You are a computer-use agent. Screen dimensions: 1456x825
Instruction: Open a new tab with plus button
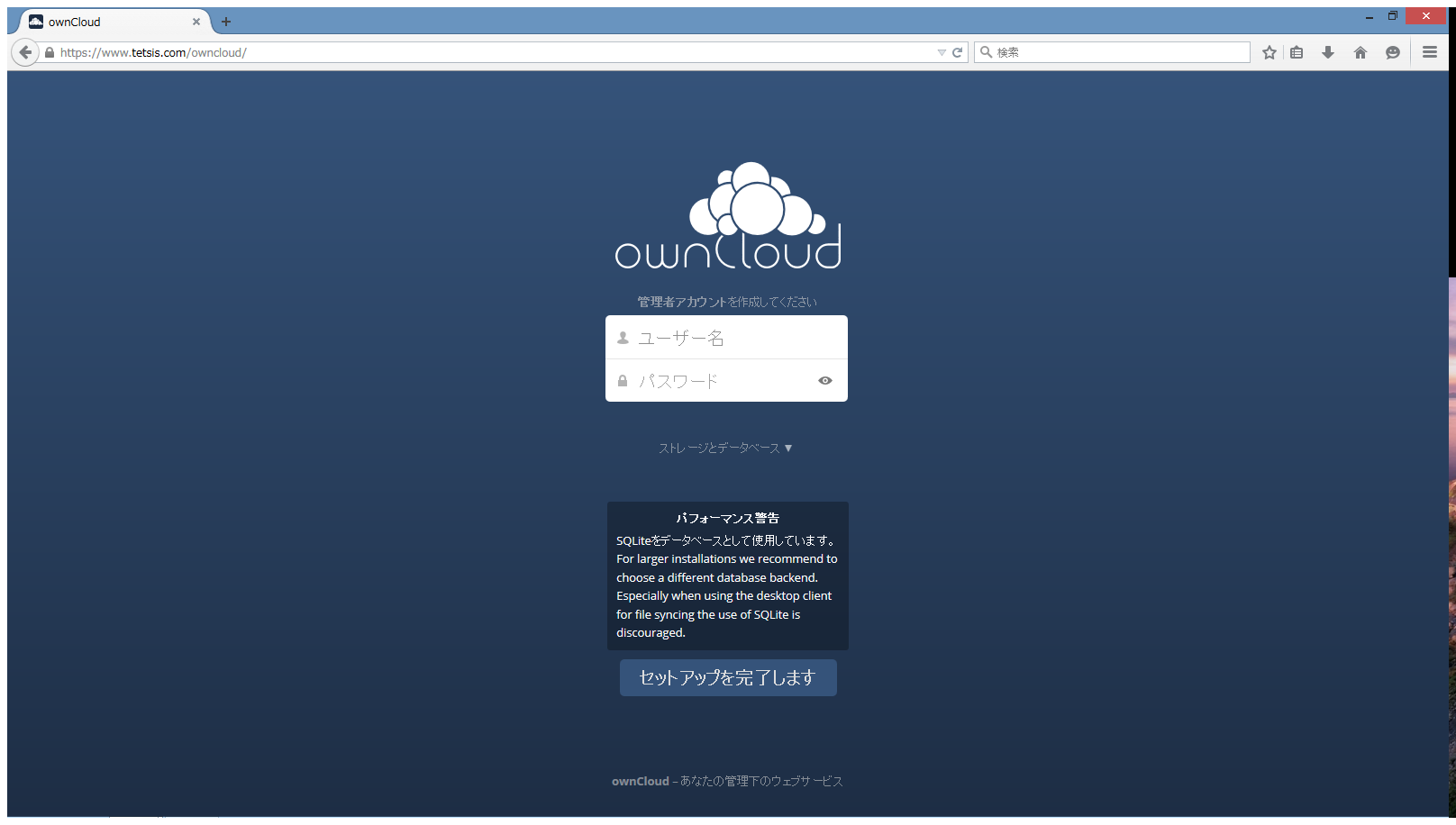pyautogui.click(x=226, y=22)
